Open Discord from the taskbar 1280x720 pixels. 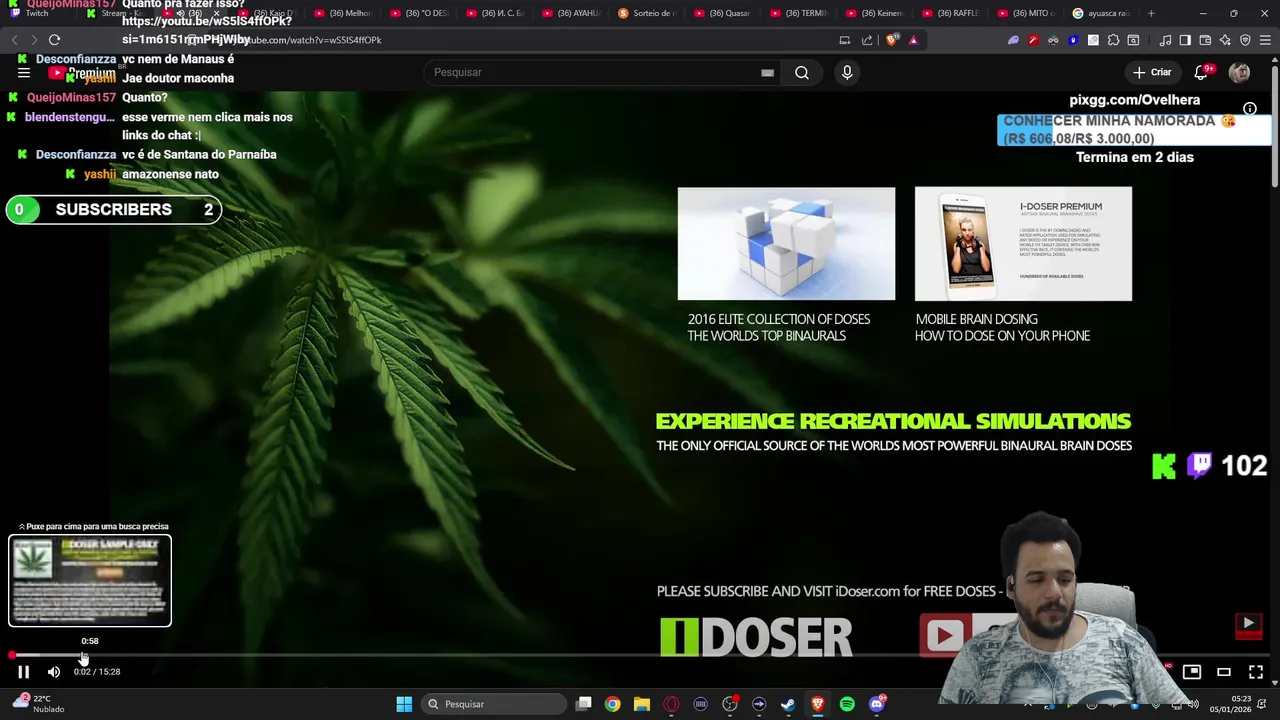pyautogui.click(x=877, y=704)
